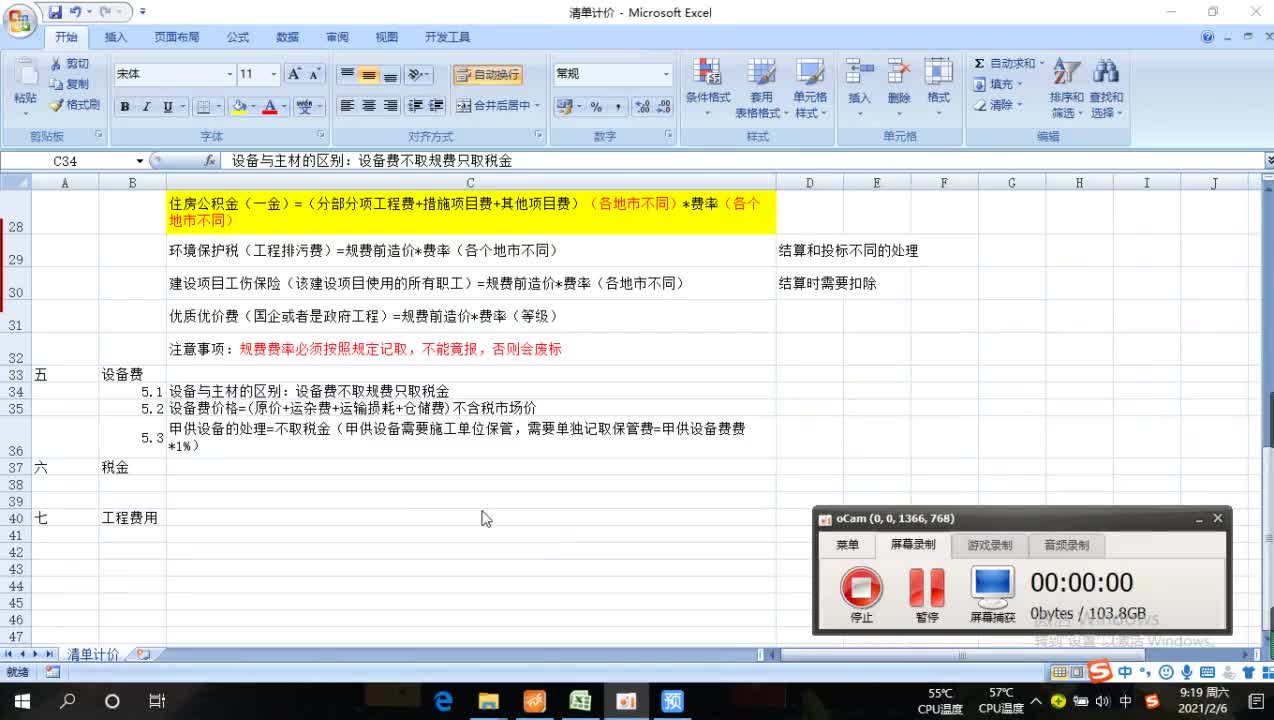The image size is (1274, 720).
Task: Open Sort and Filter (排序和筛选)
Action: coord(1066,88)
